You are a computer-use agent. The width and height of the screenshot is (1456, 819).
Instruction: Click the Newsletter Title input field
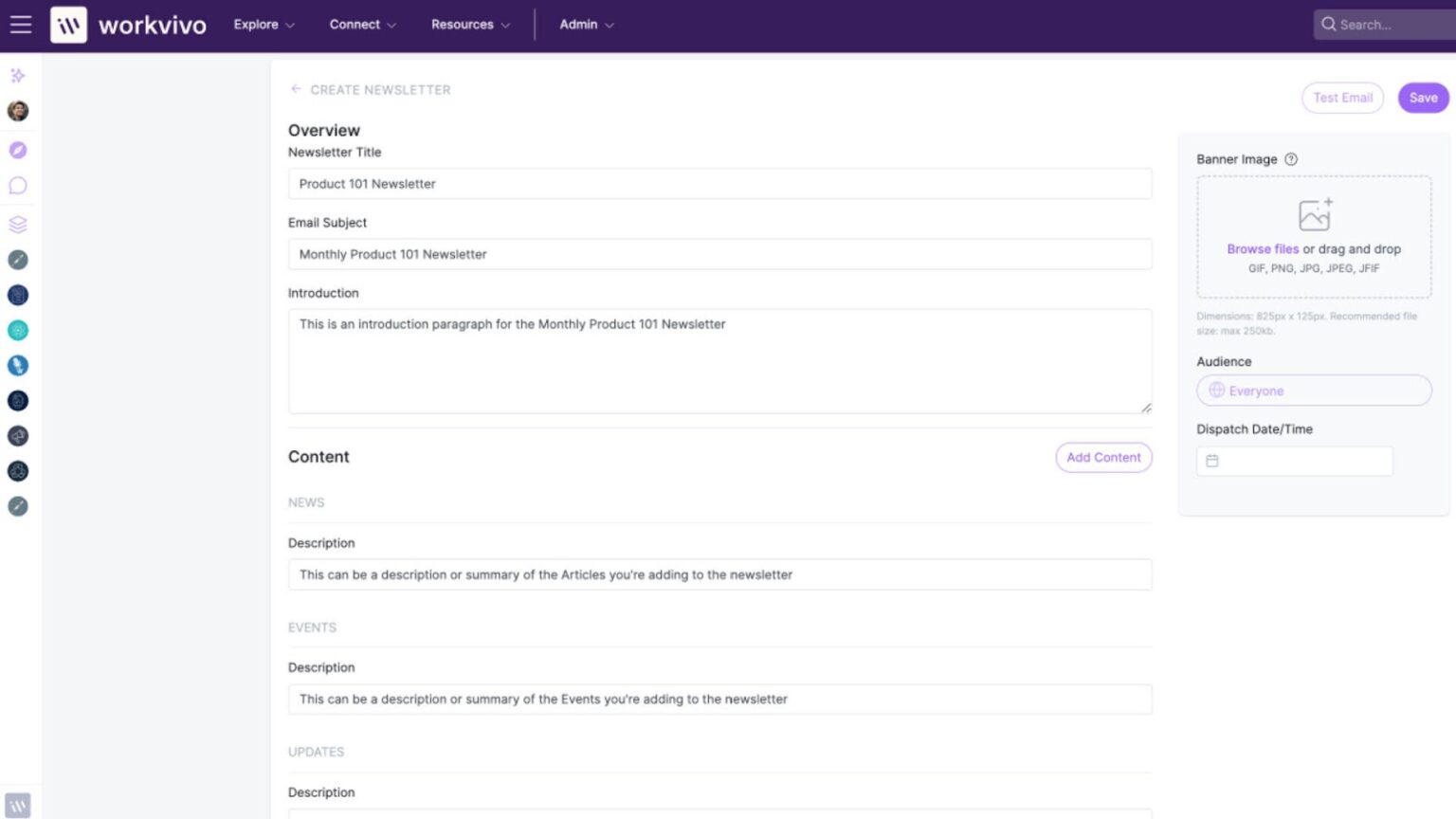(719, 183)
